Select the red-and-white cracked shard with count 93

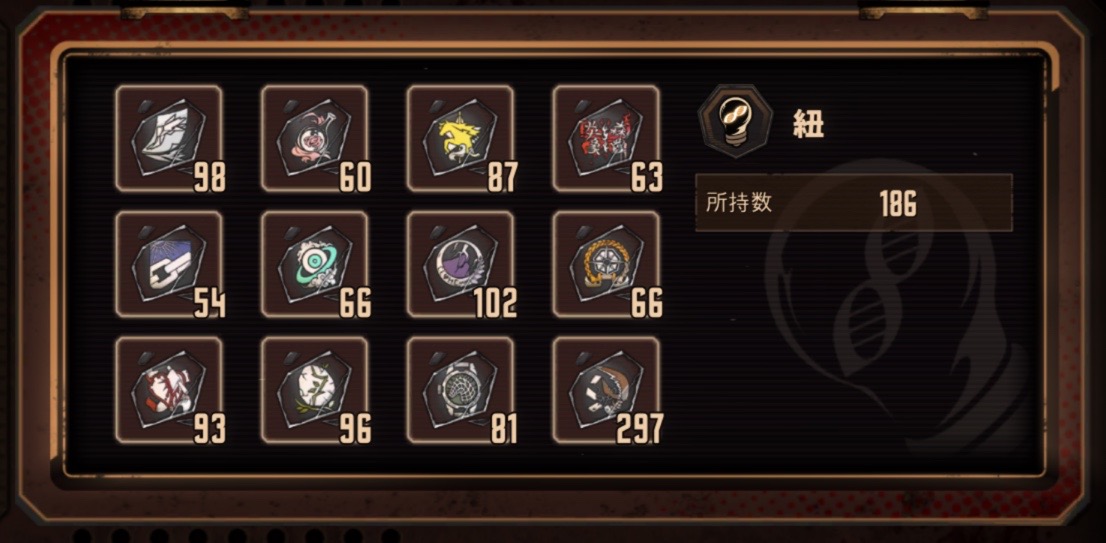169,390
